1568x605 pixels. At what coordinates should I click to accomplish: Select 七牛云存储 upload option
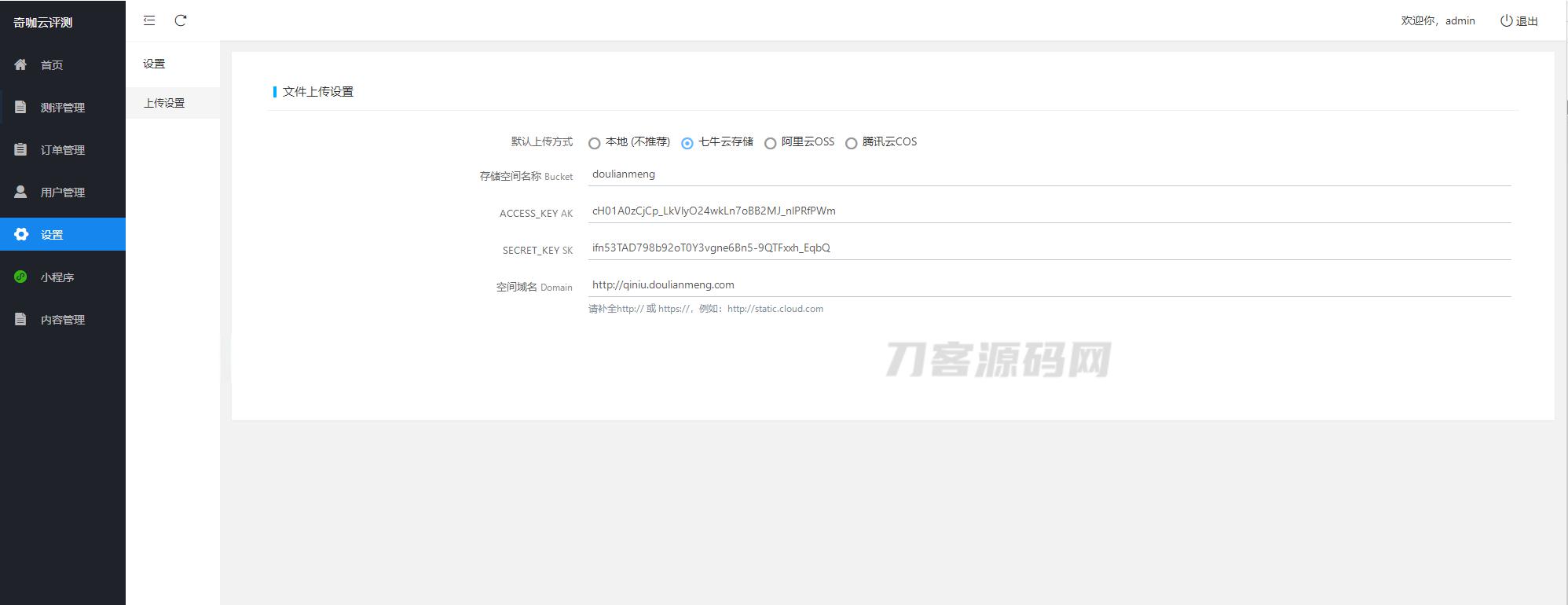coord(687,143)
